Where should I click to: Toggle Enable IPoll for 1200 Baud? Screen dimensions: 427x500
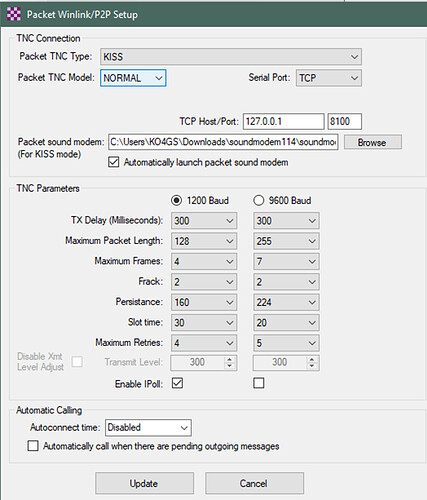coord(177,383)
